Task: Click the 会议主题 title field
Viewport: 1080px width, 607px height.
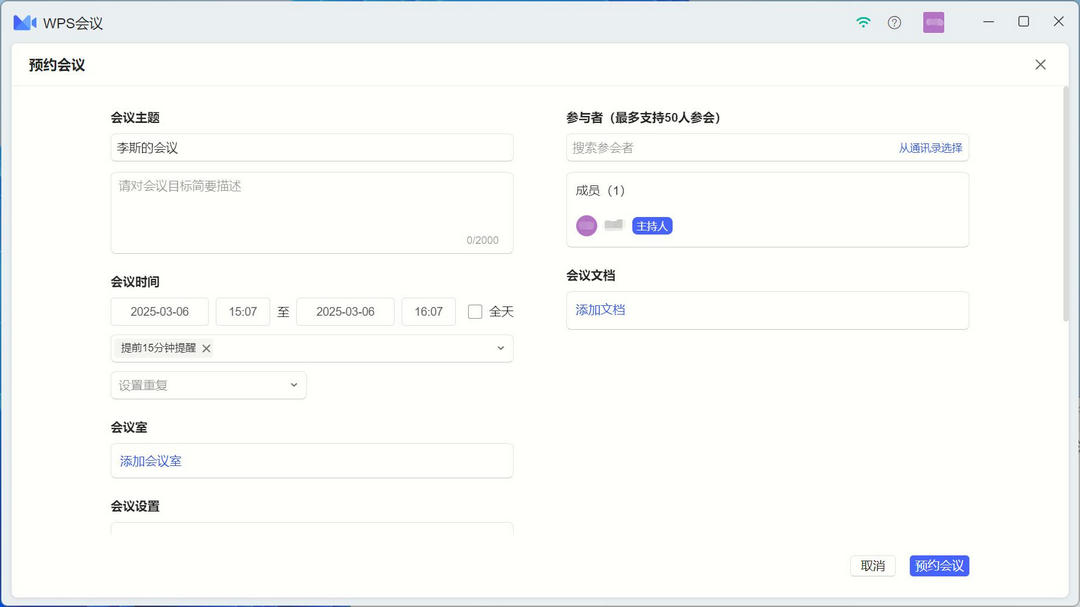Action: tap(311, 147)
